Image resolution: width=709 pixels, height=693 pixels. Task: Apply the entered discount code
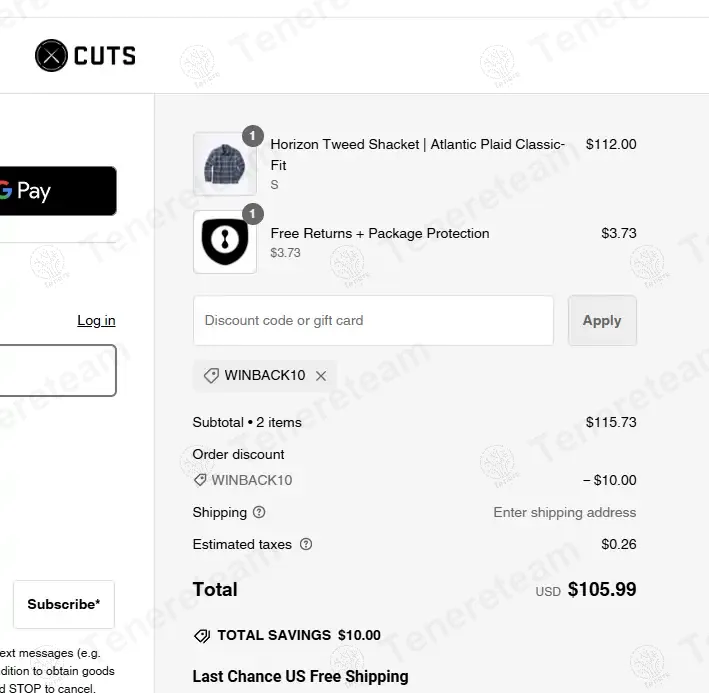click(x=602, y=321)
